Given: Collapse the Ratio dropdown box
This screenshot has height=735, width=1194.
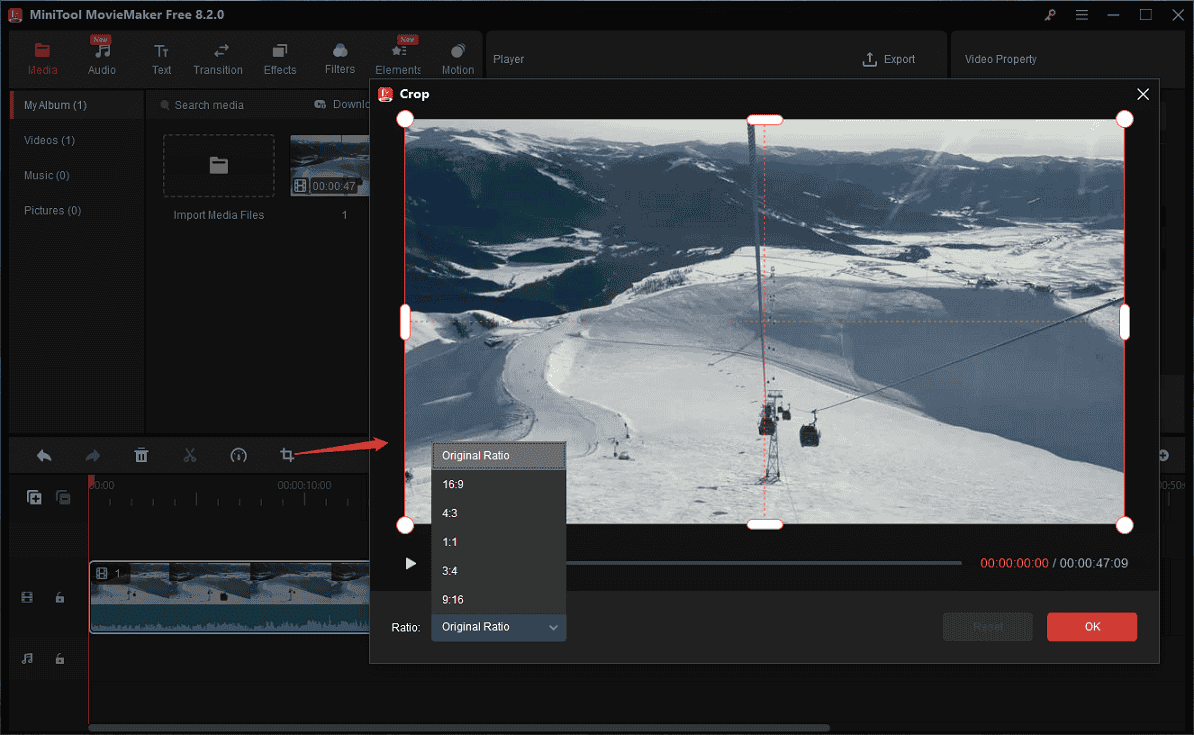Looking at the screenshot, I should click(x=499, y=627).
